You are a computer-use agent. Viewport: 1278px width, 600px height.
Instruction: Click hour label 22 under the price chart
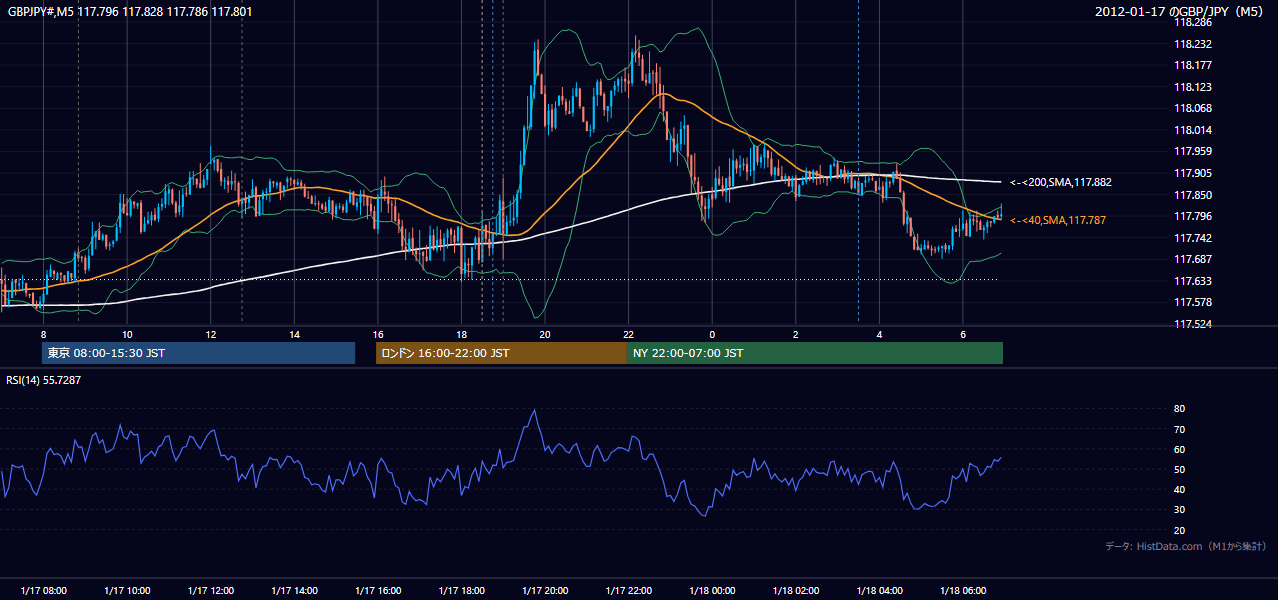(x=628, y=335)
